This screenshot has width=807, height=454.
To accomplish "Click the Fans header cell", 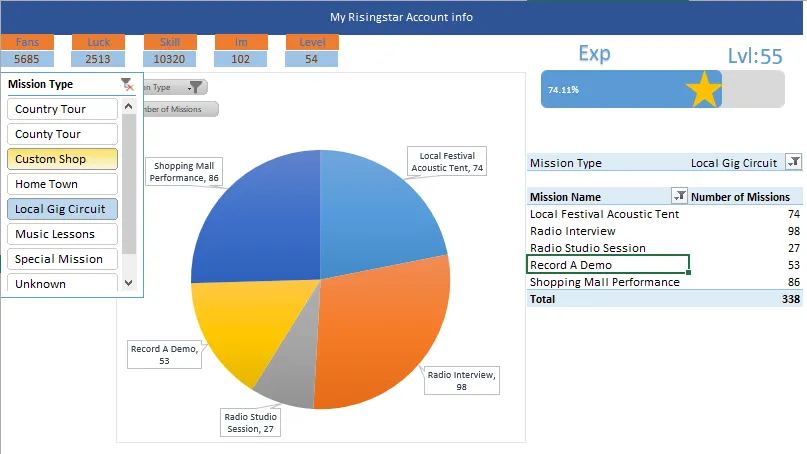I will tap(27, 42).
